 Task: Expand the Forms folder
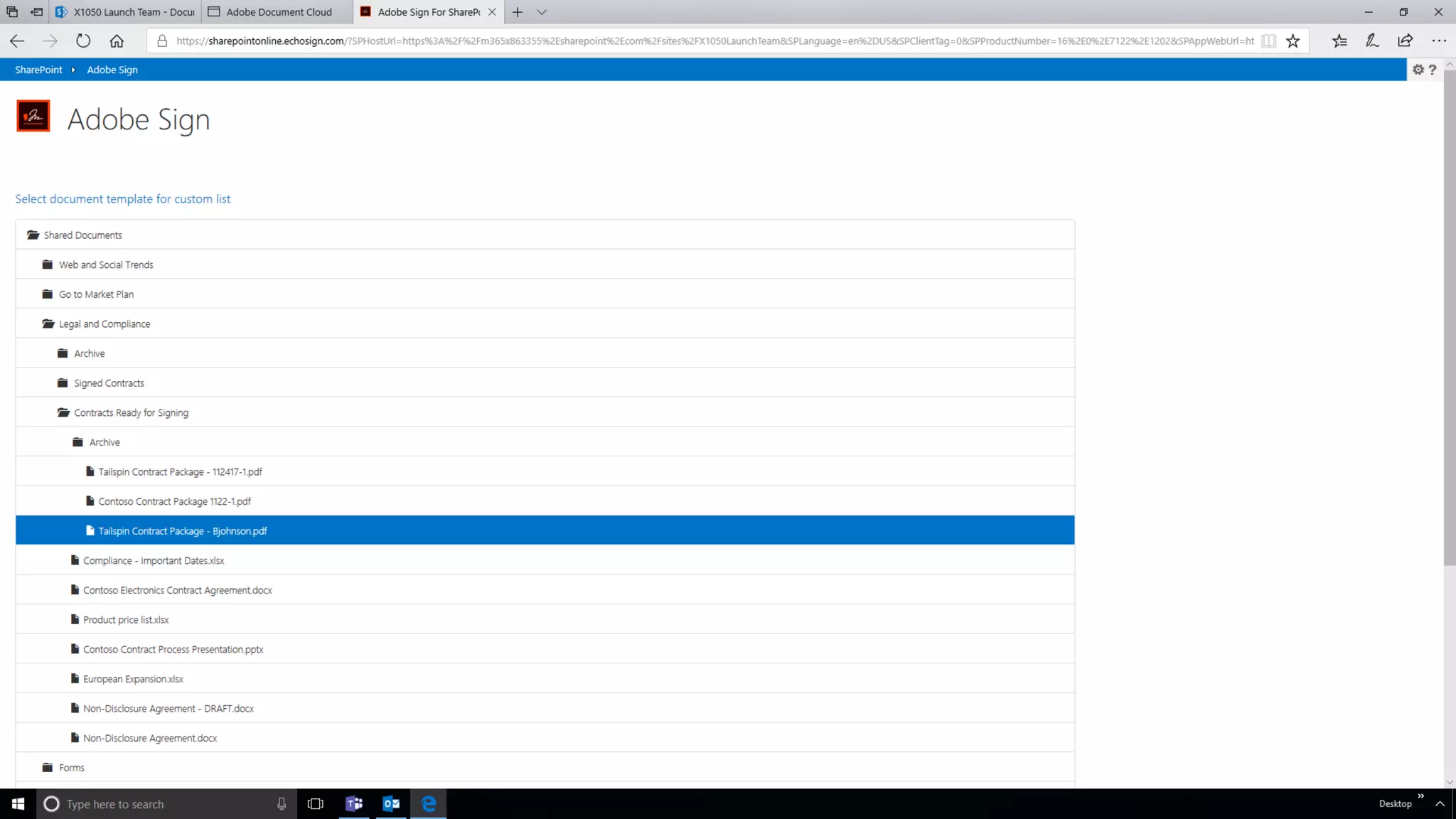71,768
